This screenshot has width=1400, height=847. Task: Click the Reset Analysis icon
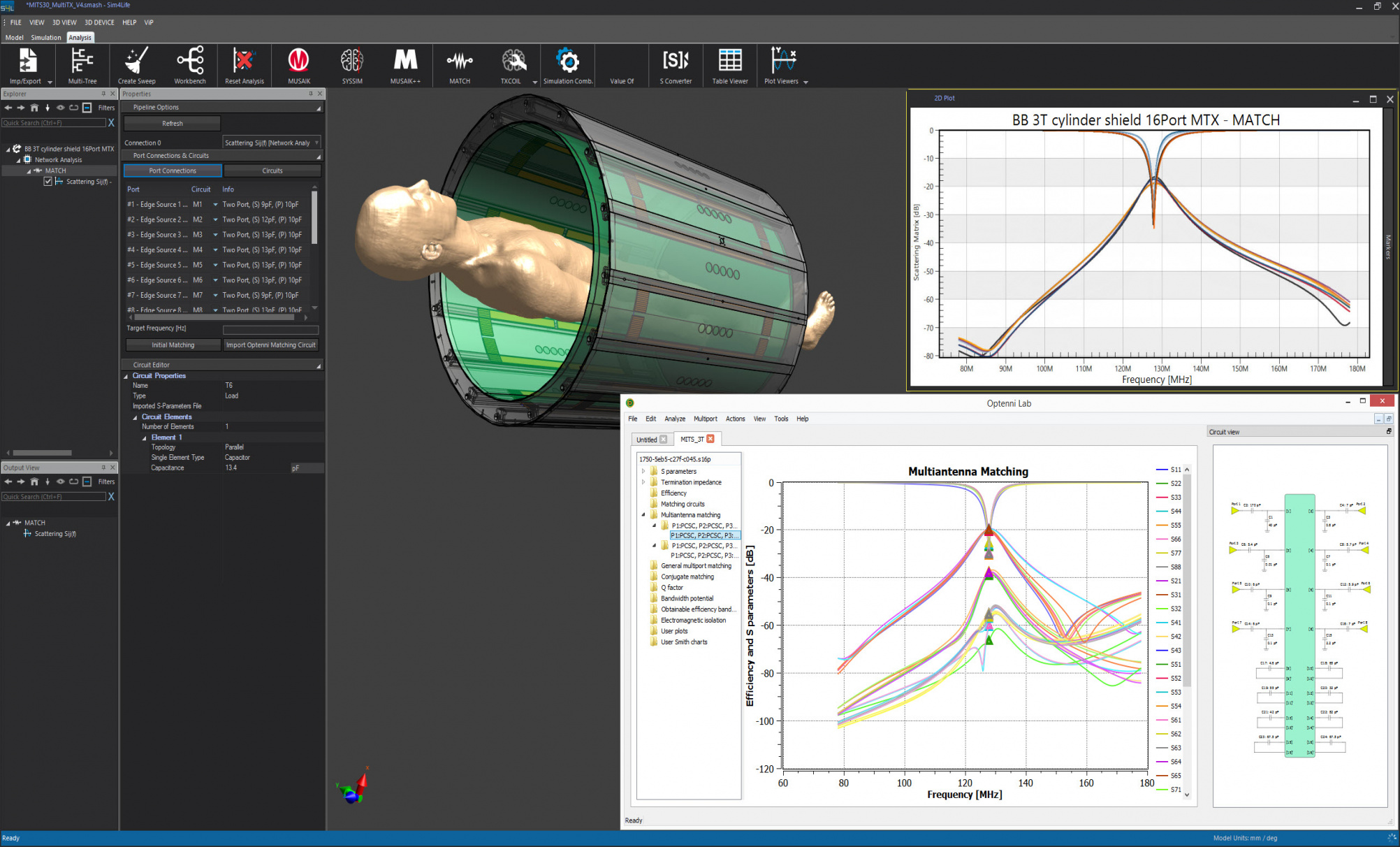click(x=244, y=64)
